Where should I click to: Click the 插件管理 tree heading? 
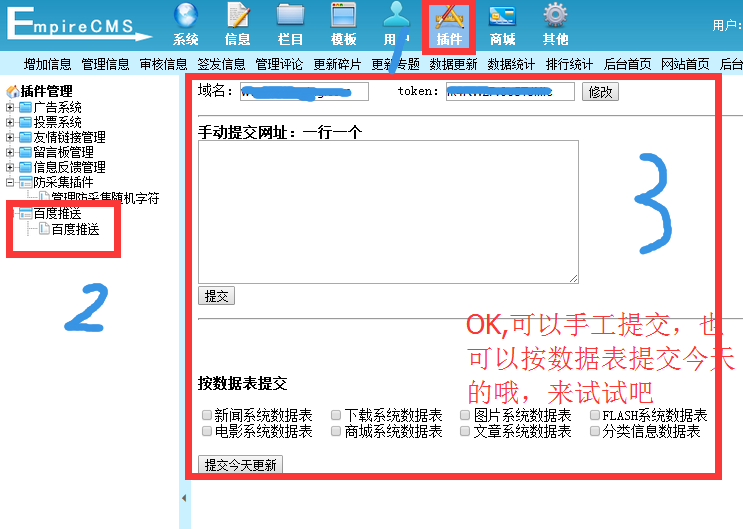pos(46,91)
